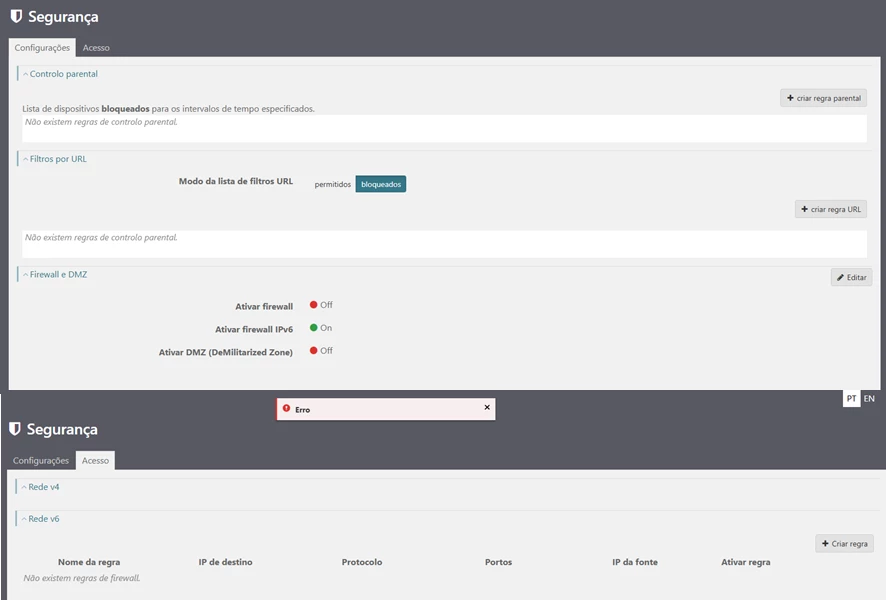Viewport: 886px width, 600px height.
Task: Open Acesso tab in upper panel
Action: click(x=96, y=47)
